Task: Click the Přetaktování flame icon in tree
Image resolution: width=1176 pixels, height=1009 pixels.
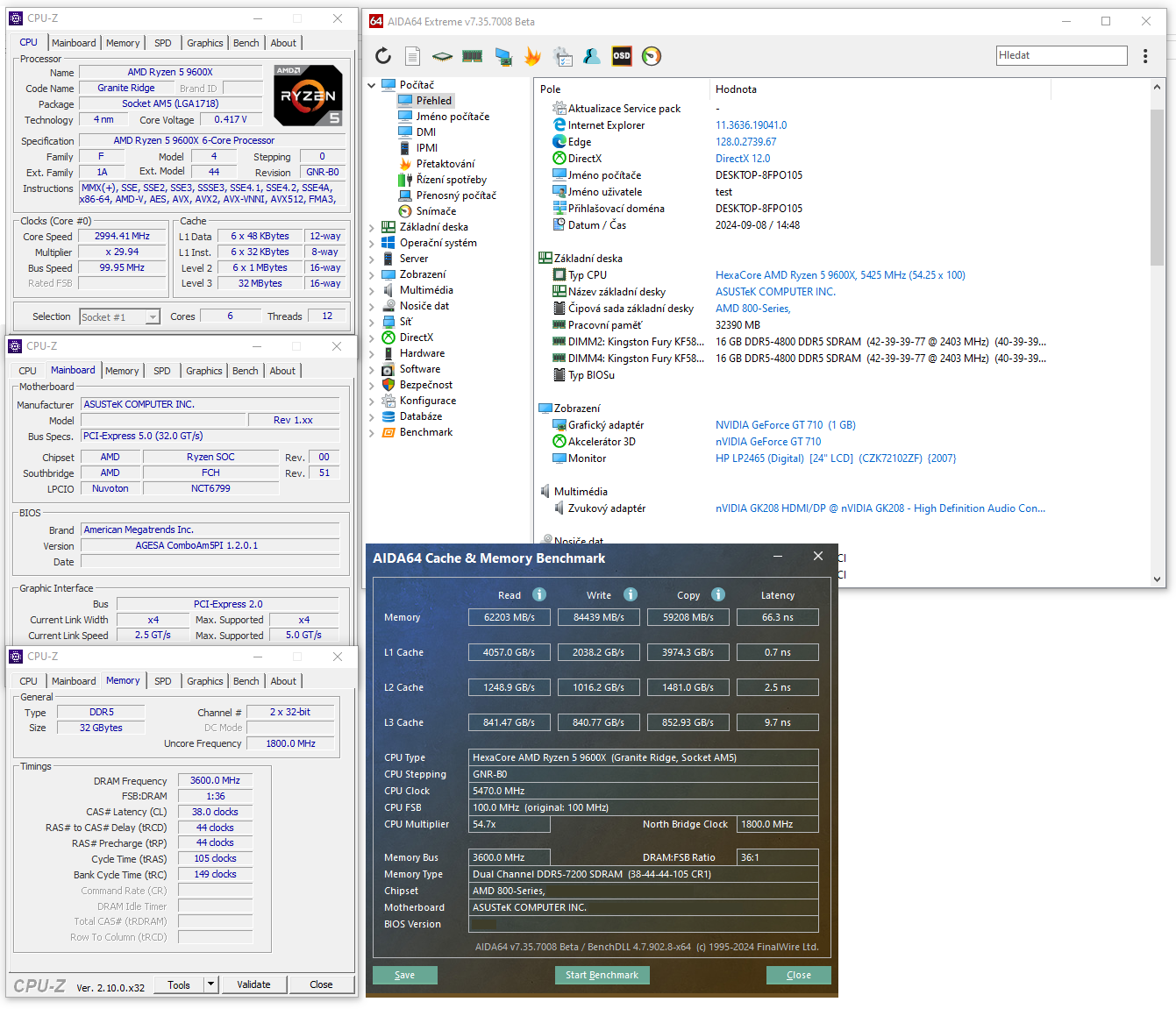Action: pos(405,164)
